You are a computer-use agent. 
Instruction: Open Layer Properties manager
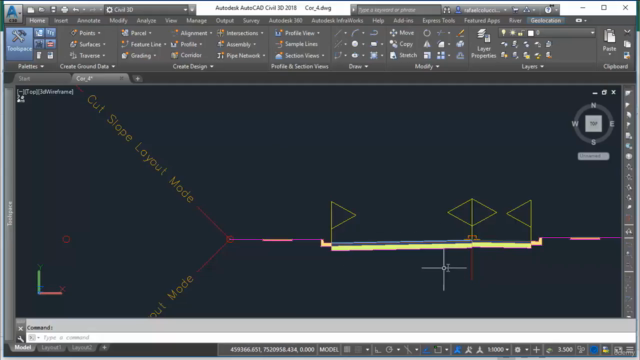click(x=484, y=44)
